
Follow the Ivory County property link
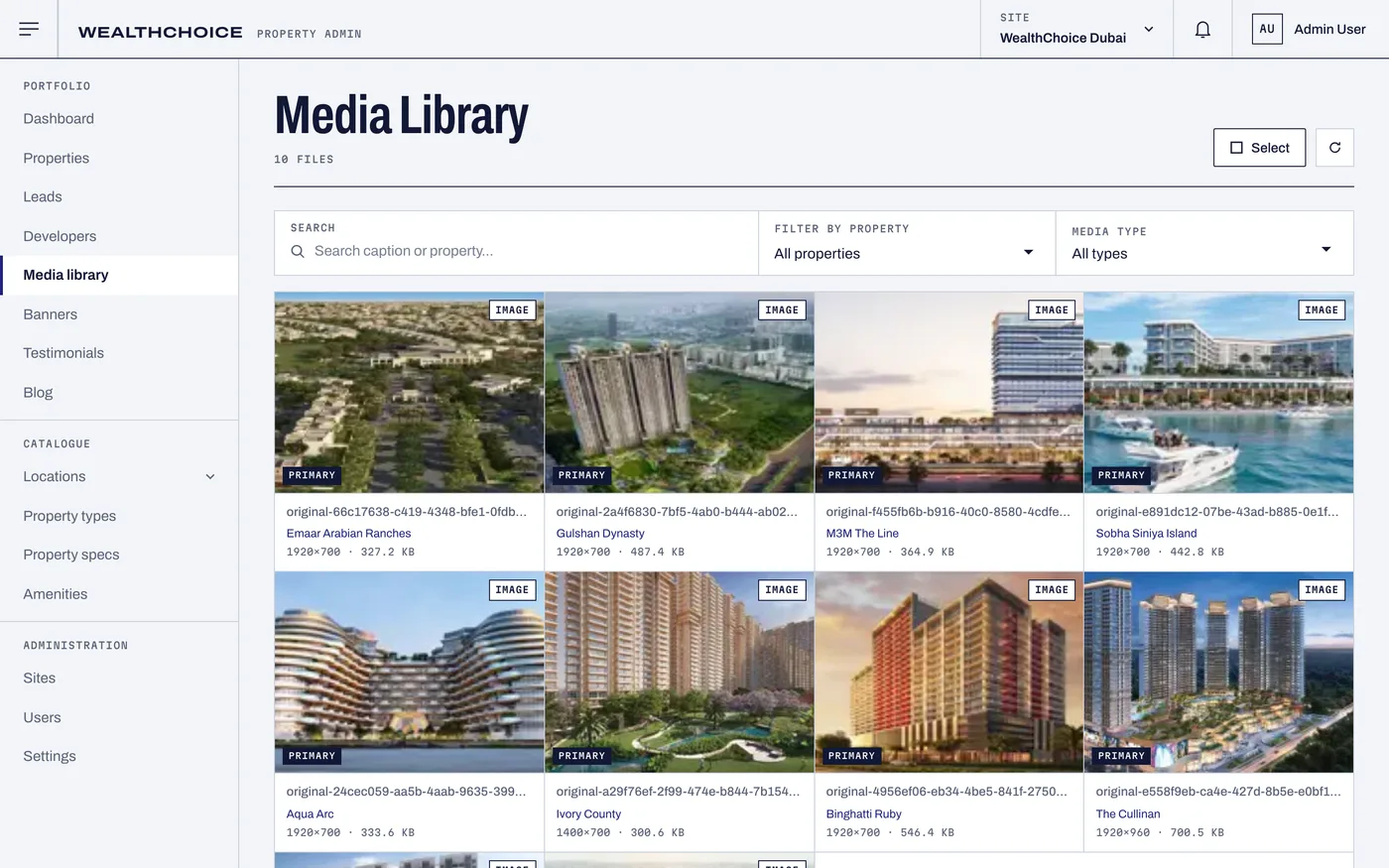click(588, 814)
